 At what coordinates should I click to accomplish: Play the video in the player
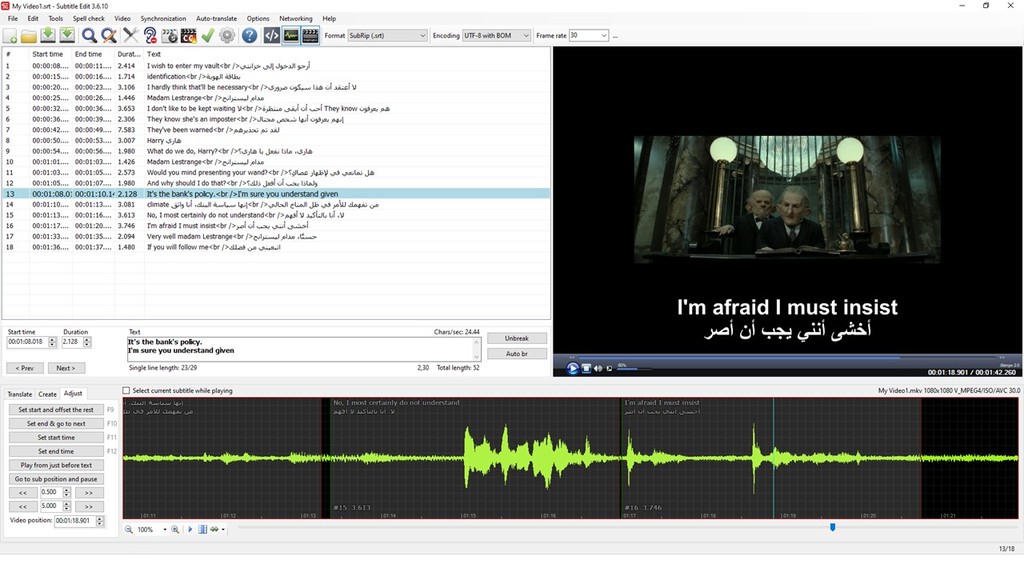[x=572, y=368]
